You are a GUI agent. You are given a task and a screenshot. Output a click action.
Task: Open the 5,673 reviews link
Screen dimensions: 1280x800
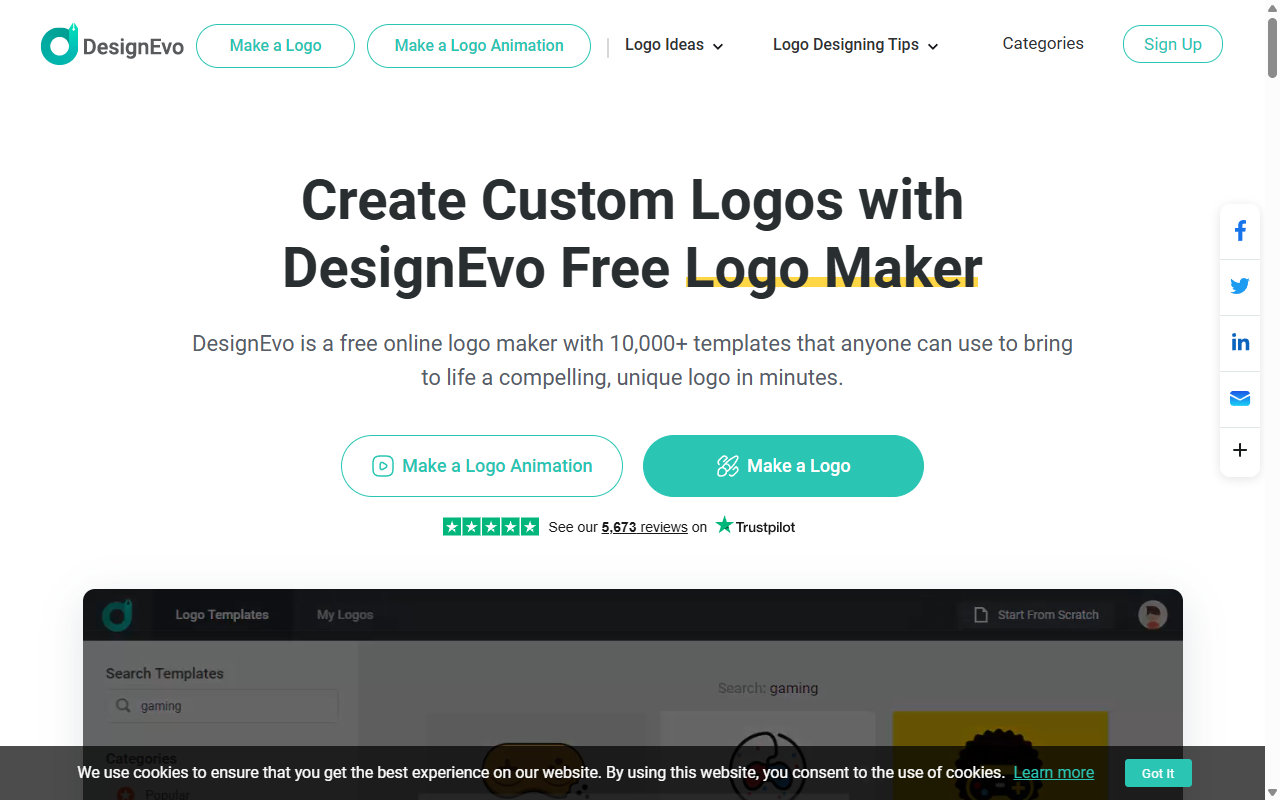tap(645, 527)
